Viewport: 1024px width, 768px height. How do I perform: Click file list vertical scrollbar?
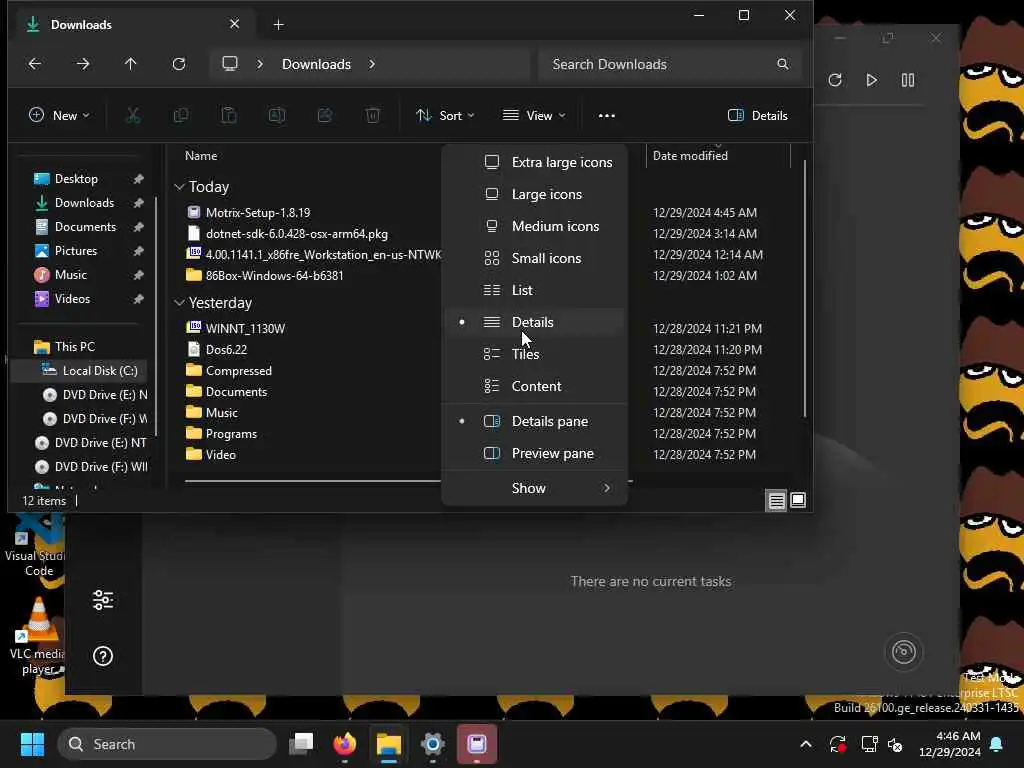click(x=805, y=287)
